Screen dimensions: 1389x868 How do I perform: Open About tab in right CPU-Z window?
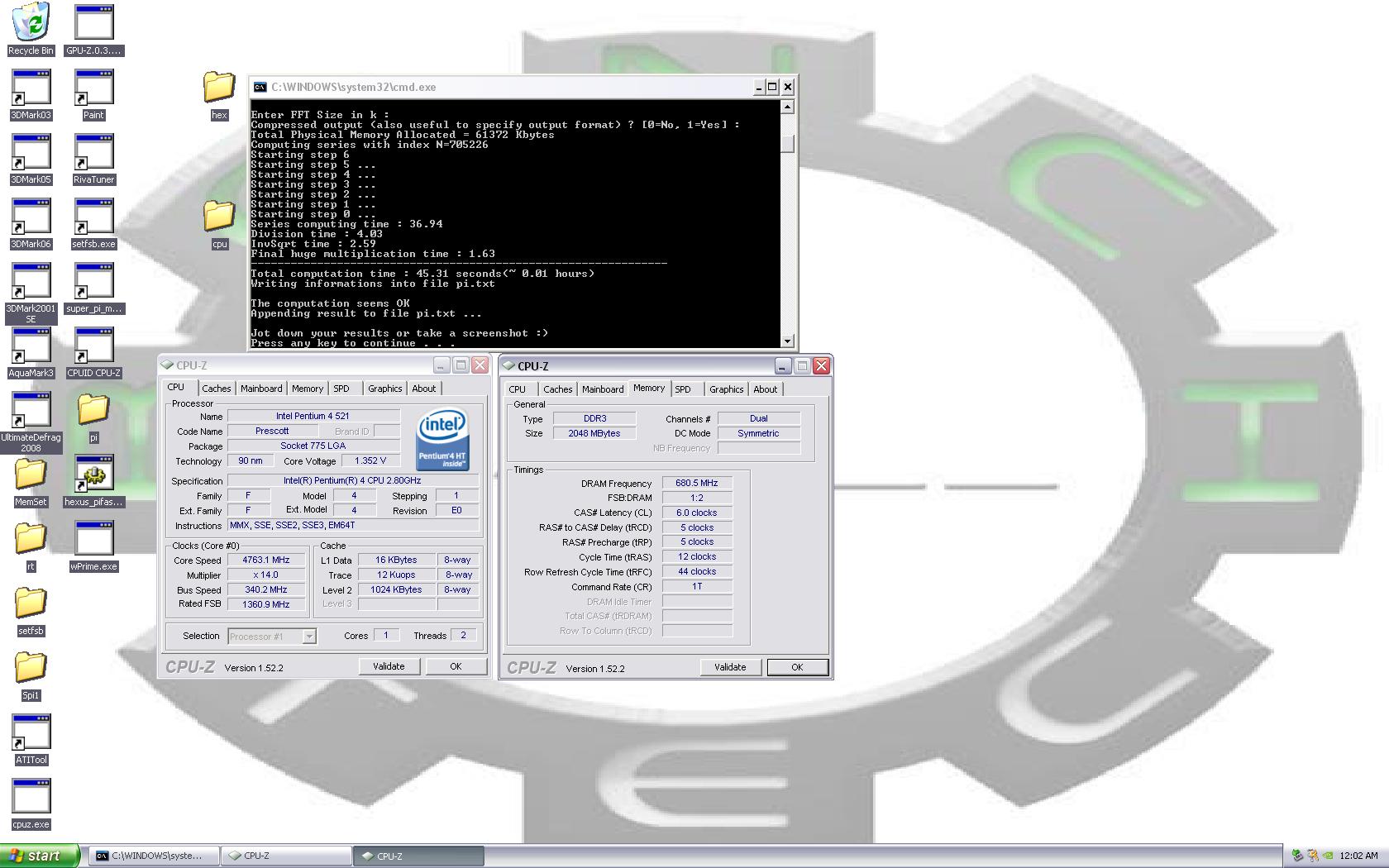click(766, 389)
